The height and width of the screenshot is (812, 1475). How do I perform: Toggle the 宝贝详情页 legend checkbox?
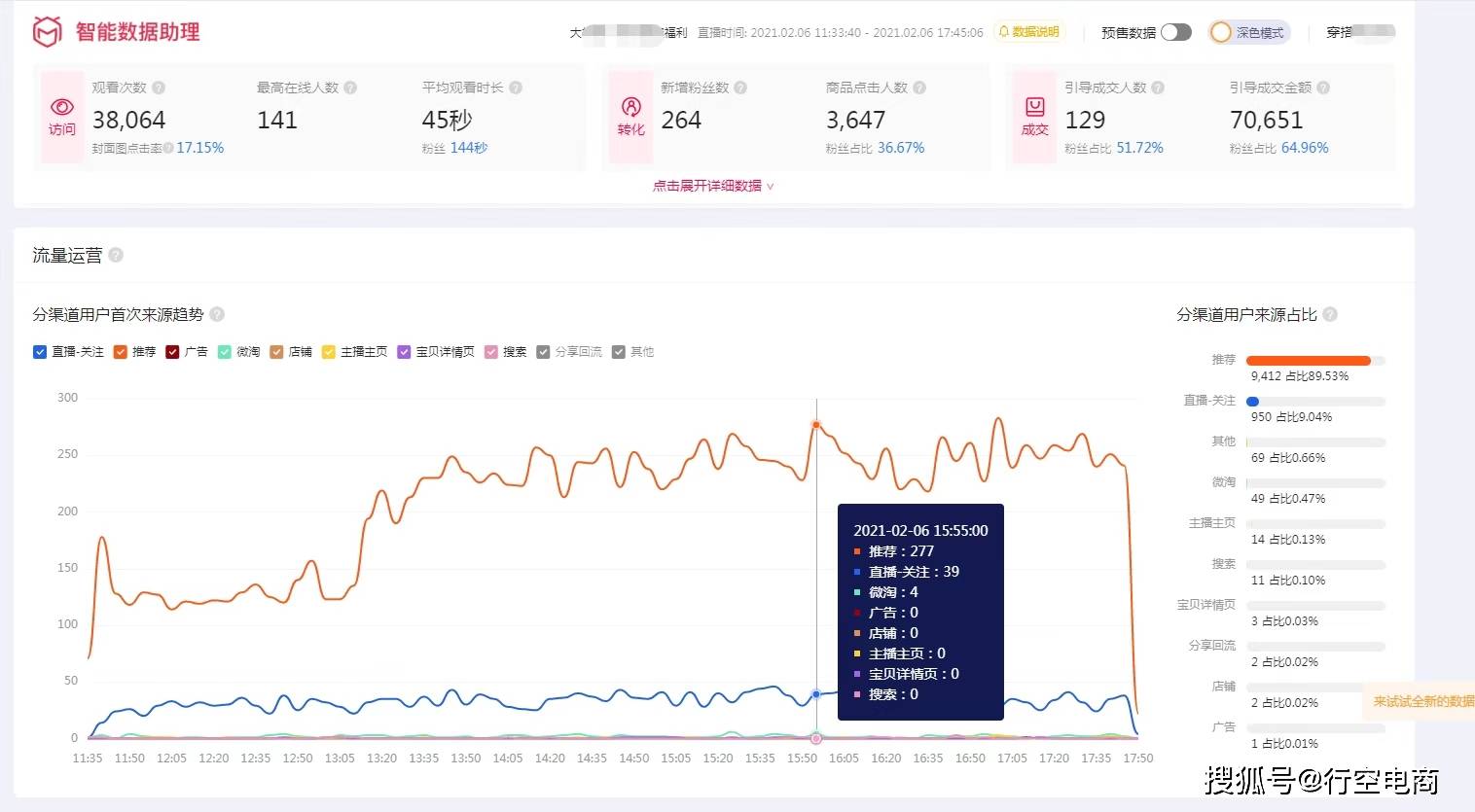pyautogui.click(x=404, y=352)
